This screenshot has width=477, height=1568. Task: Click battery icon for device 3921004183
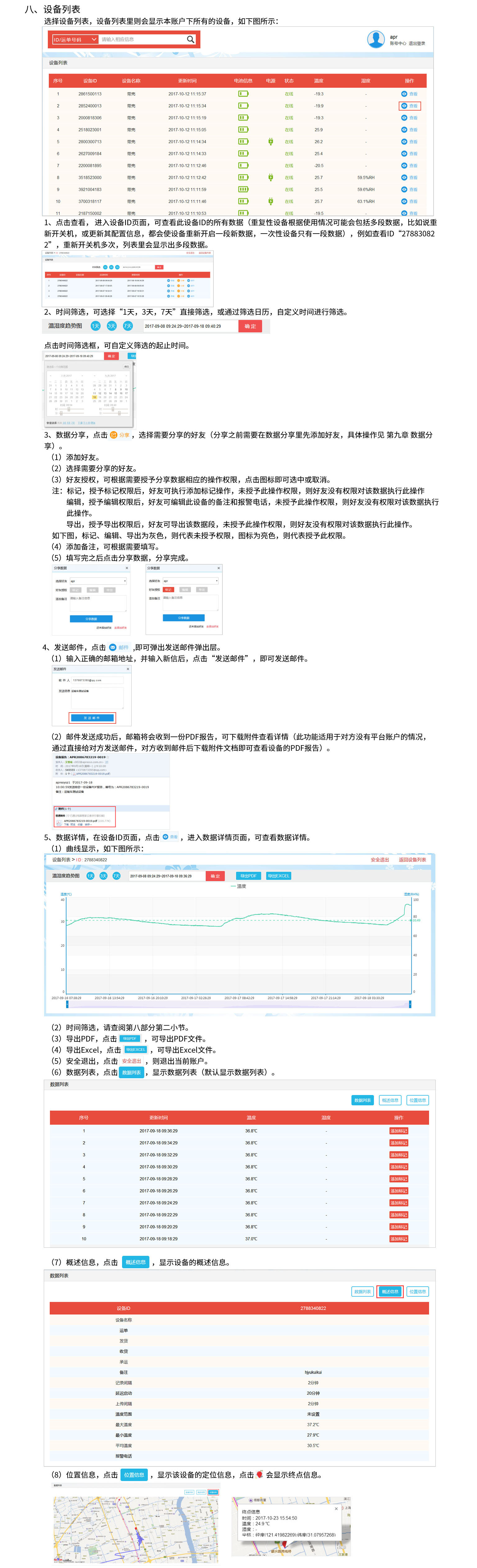click(243, 189)
